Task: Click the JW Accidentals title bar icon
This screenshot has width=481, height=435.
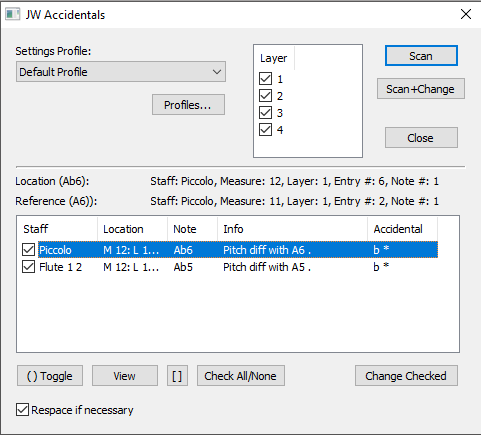Action: 13,14
